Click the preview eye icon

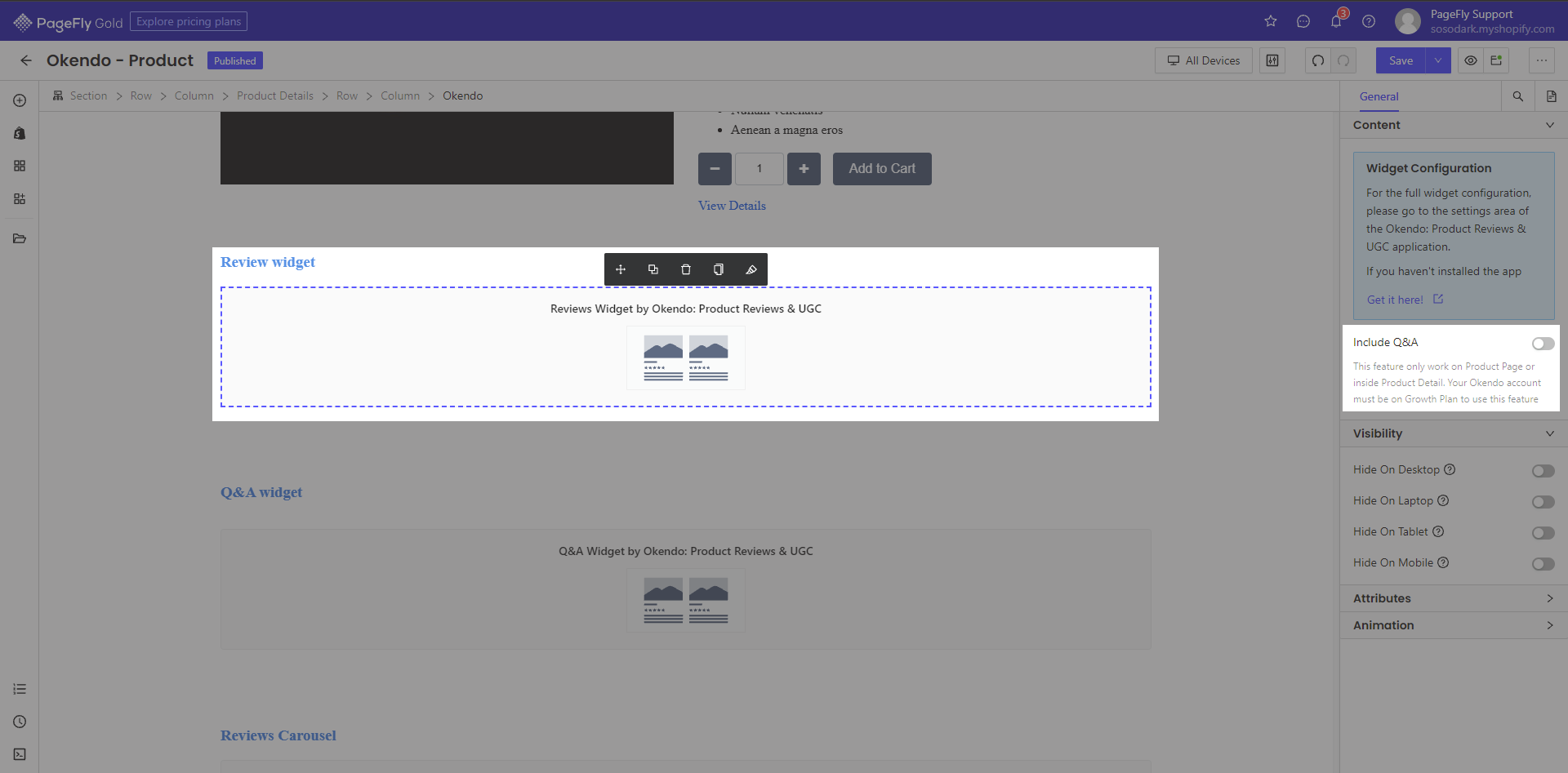(1471, 60)
